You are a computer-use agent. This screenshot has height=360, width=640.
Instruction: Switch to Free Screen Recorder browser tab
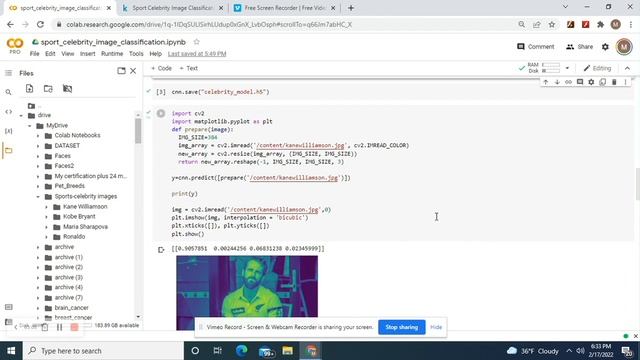coord(284,8)
